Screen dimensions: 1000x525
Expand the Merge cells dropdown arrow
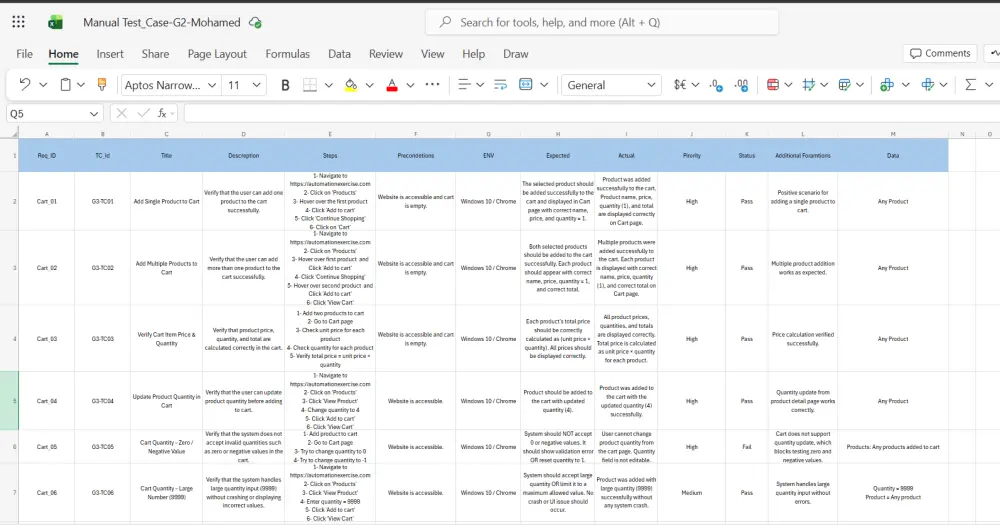pyautogui.click(x=544, y=84)
